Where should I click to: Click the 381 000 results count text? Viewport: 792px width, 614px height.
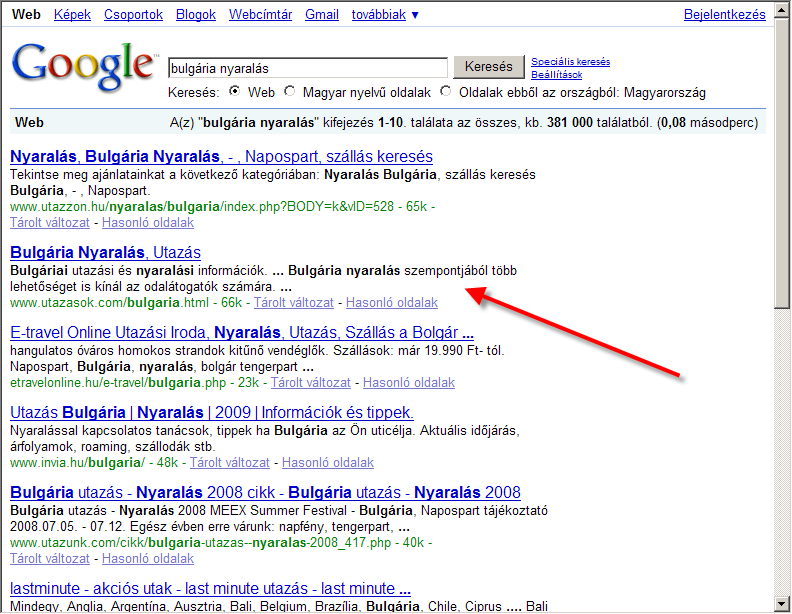[x=570, y=123]
